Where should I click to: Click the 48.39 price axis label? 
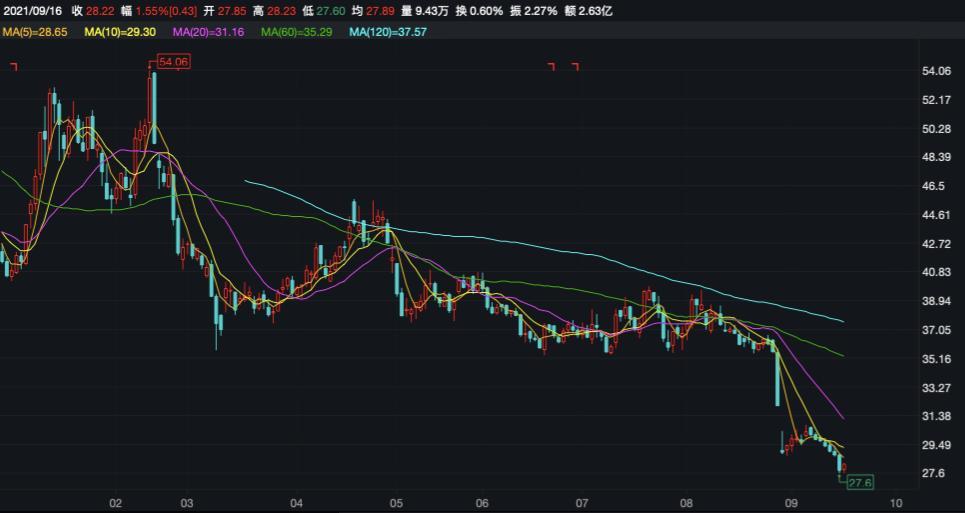[935, 158]
